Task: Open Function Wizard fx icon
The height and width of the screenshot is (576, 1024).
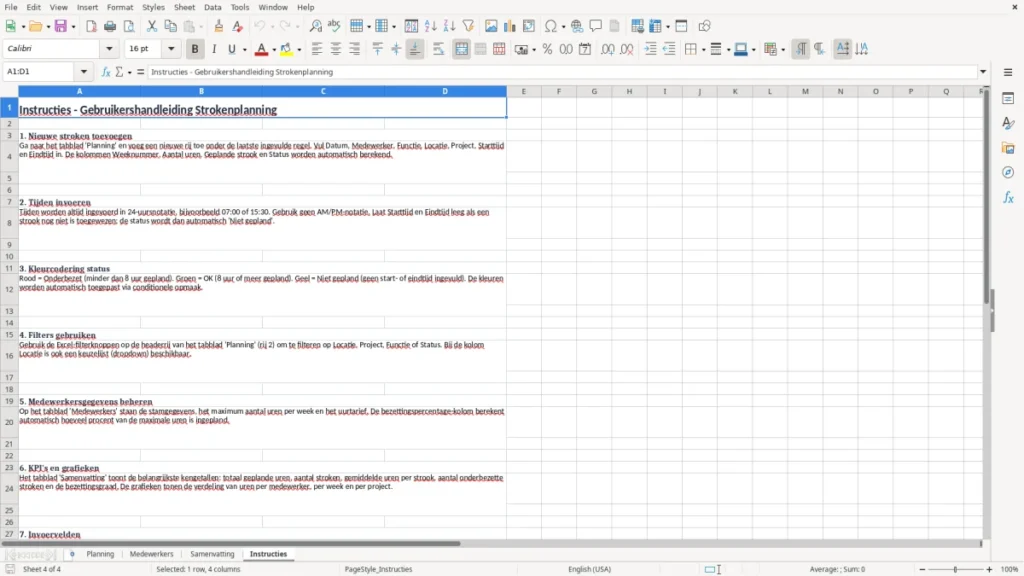Action: tap(106, 72)
